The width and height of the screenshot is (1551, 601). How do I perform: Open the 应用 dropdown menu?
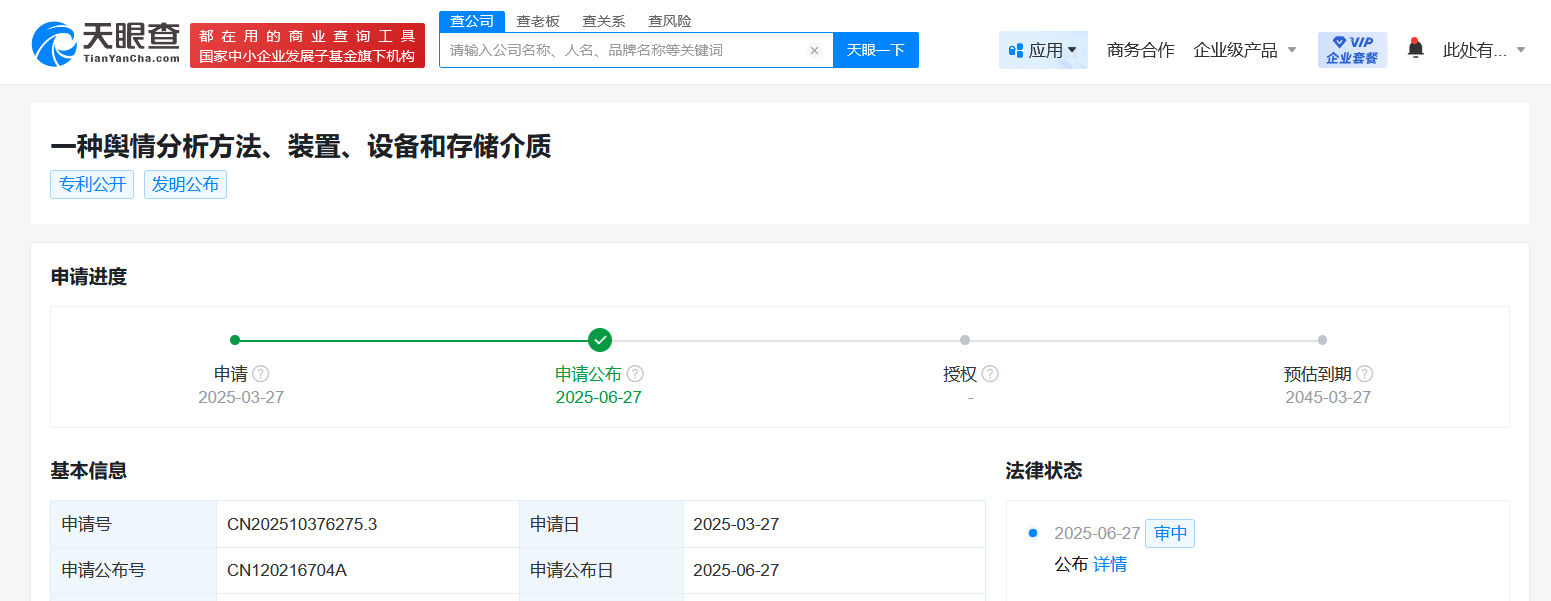click(1043, 50)
